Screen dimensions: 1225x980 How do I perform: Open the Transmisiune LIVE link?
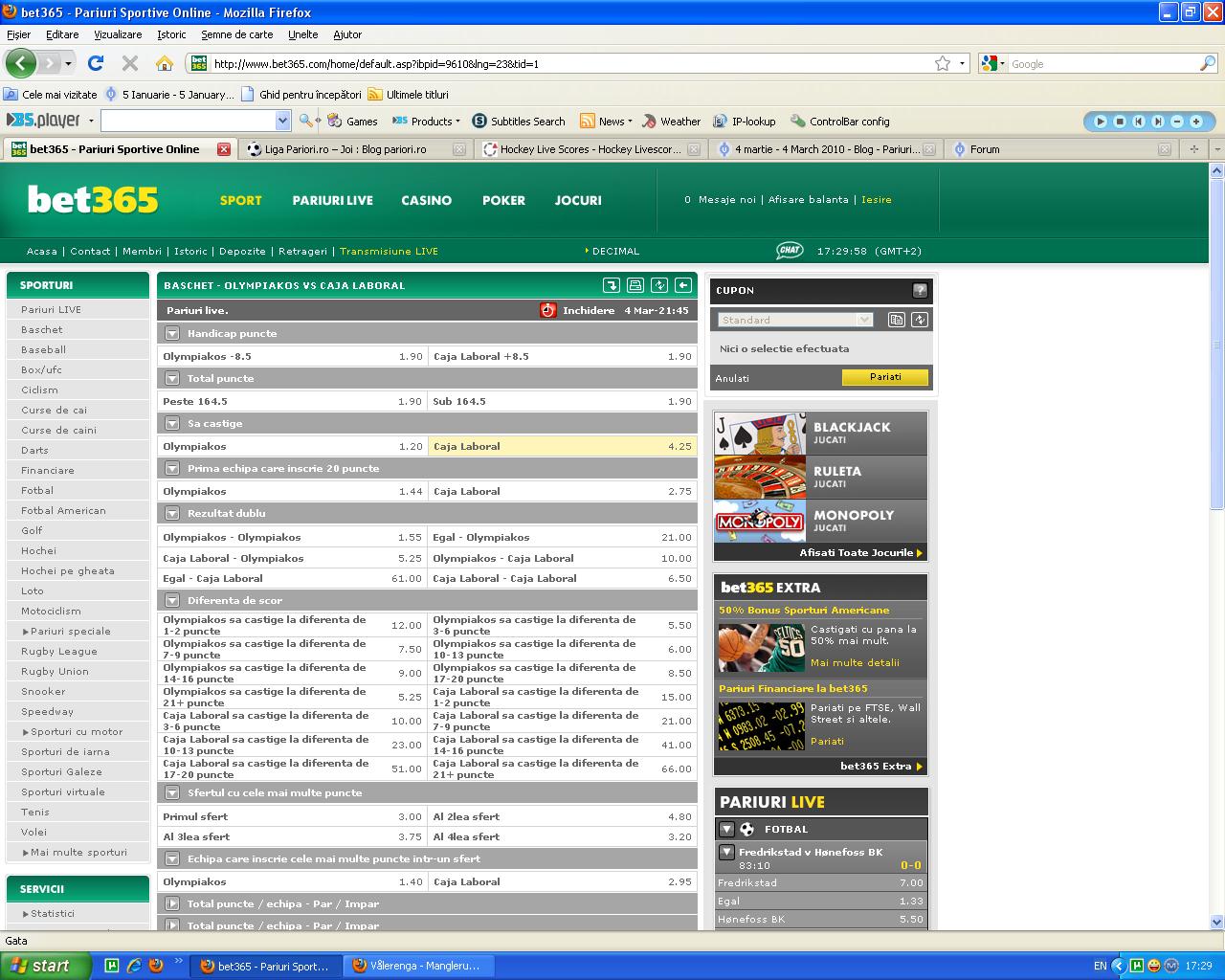(x=389, y=251)
